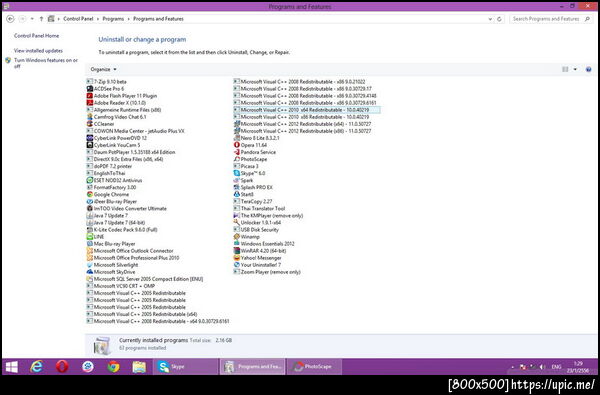Select Java 7 Update 7 (64-bit)
The image size is (600, 395).
[116, 222]
